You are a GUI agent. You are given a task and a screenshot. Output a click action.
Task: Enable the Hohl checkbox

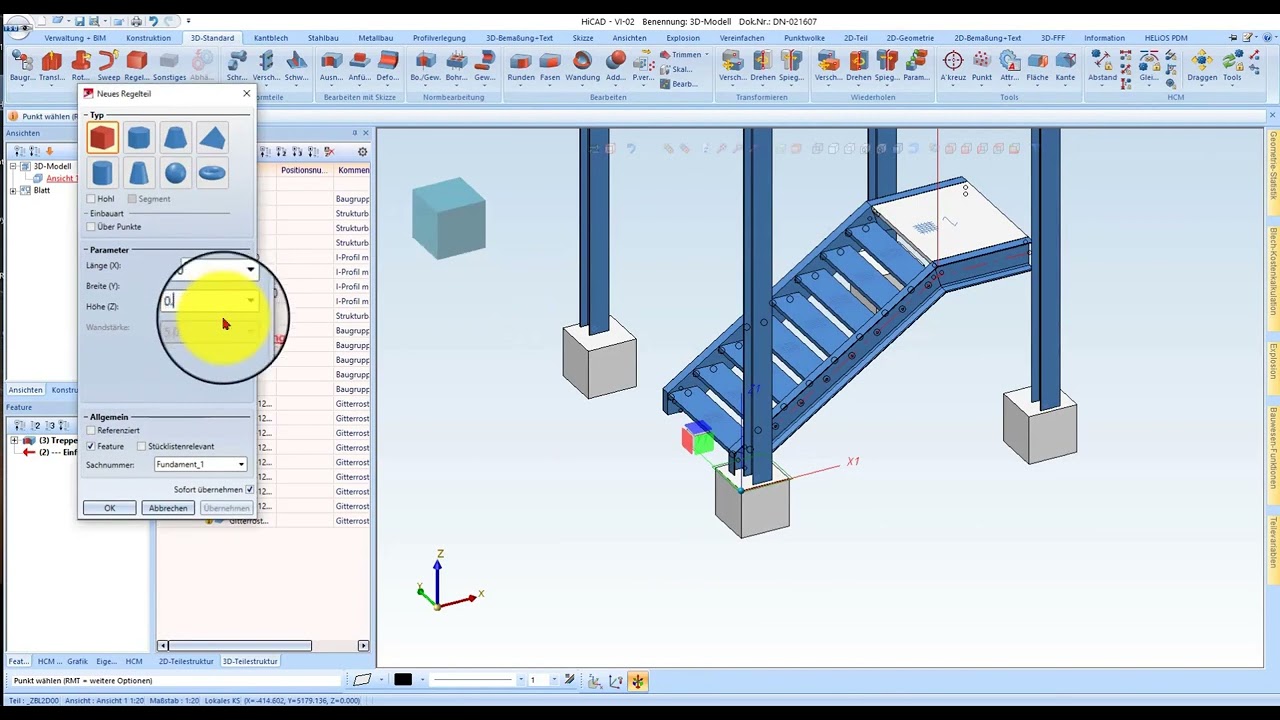click(x=91, y=199)
